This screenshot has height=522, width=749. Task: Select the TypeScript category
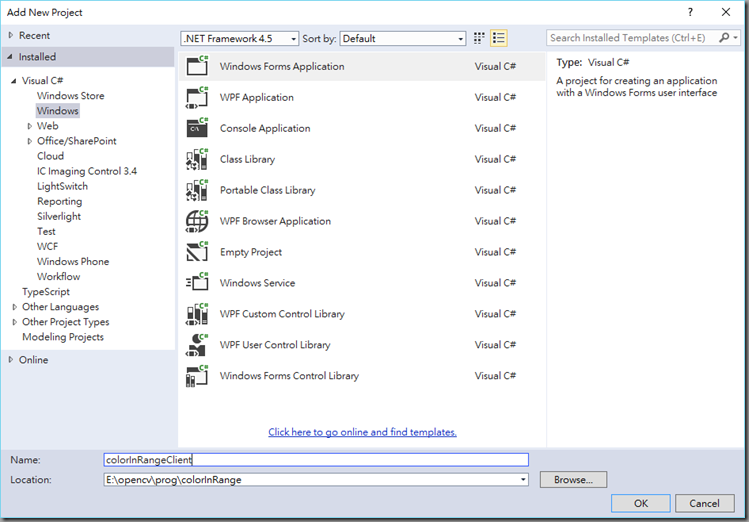pos(46,292)
